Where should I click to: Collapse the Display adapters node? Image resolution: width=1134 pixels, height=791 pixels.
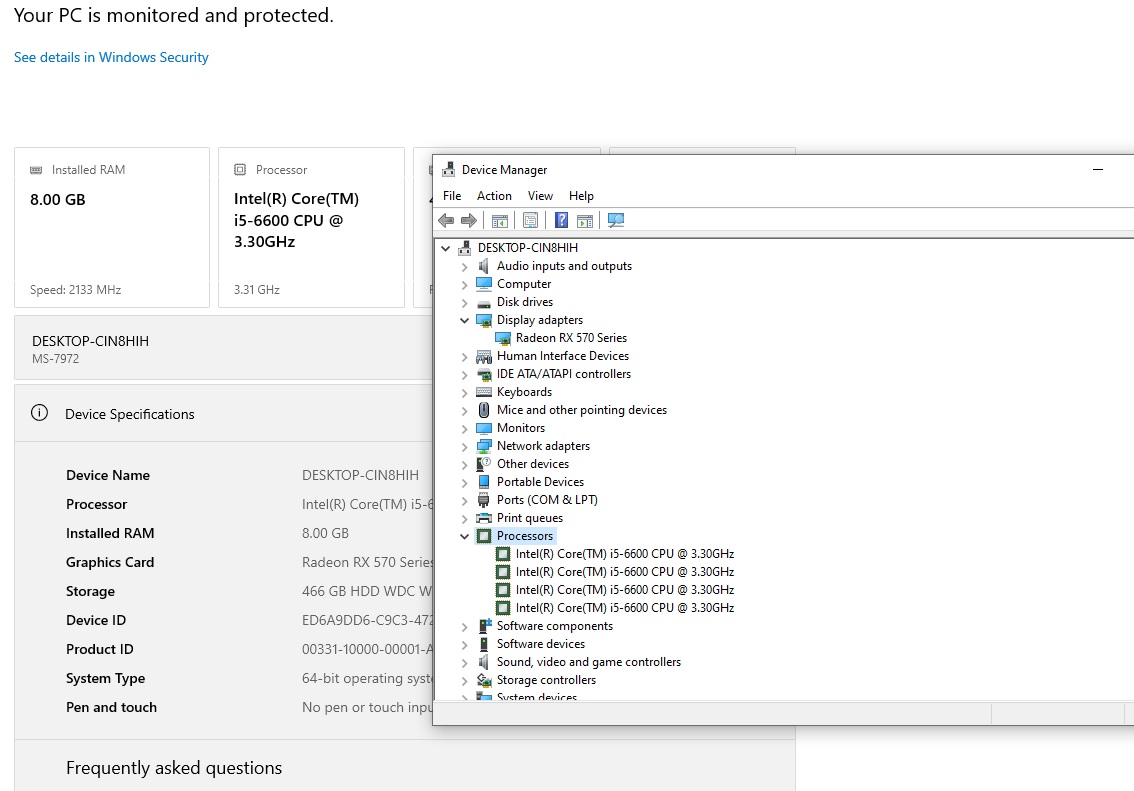tap(464, 320)
